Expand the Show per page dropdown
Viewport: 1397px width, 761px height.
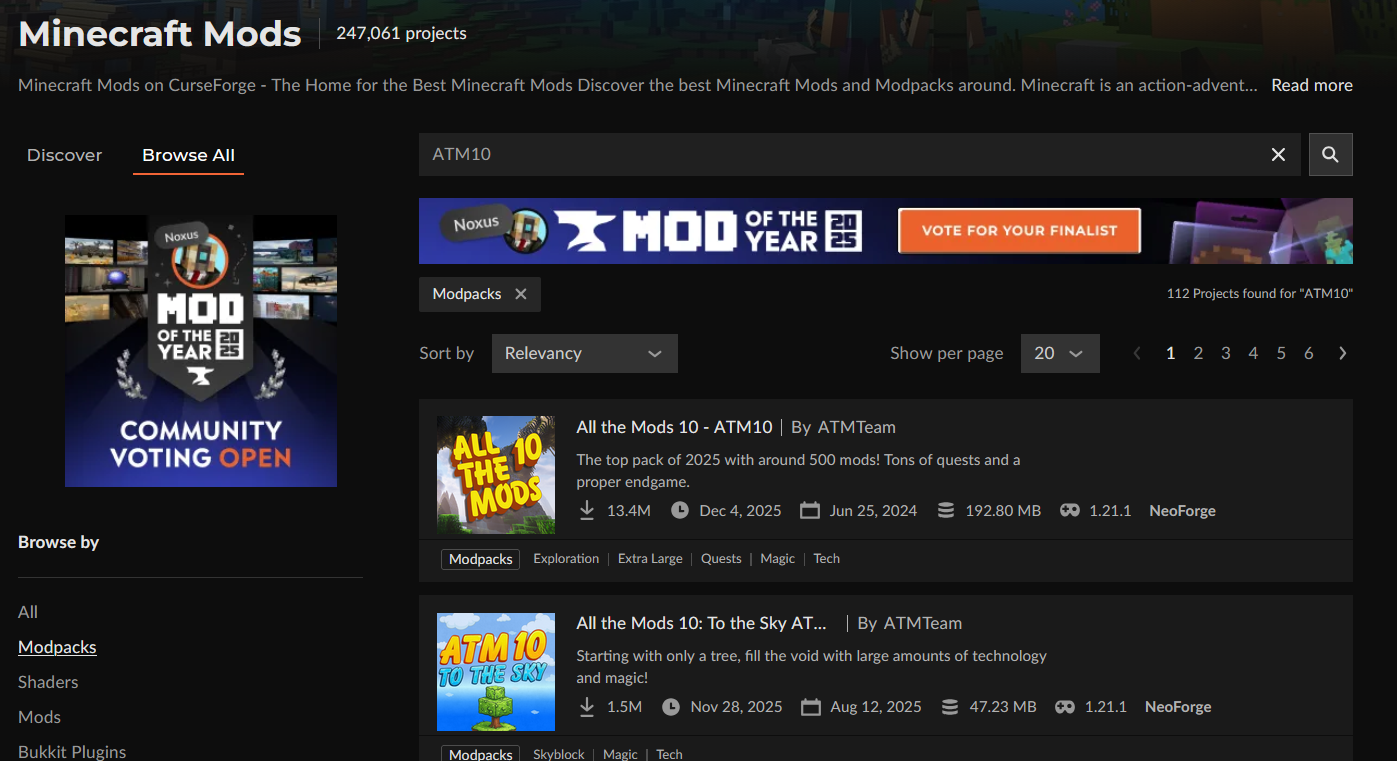pos(1060,353)
